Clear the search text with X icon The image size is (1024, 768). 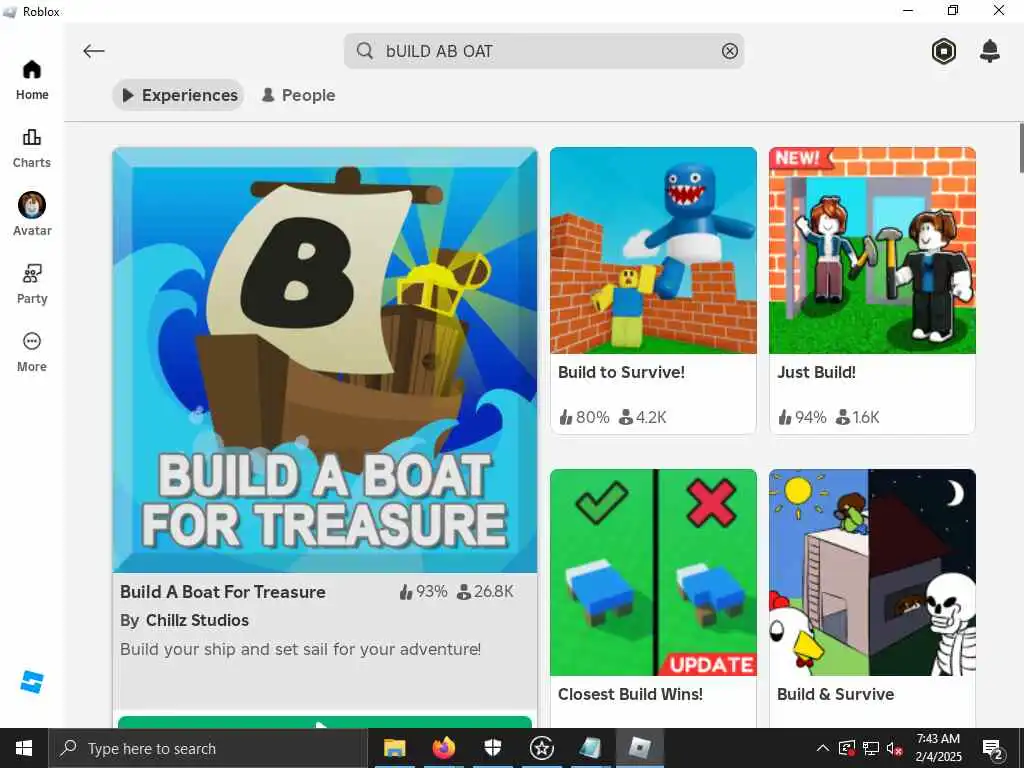[729, 51]
